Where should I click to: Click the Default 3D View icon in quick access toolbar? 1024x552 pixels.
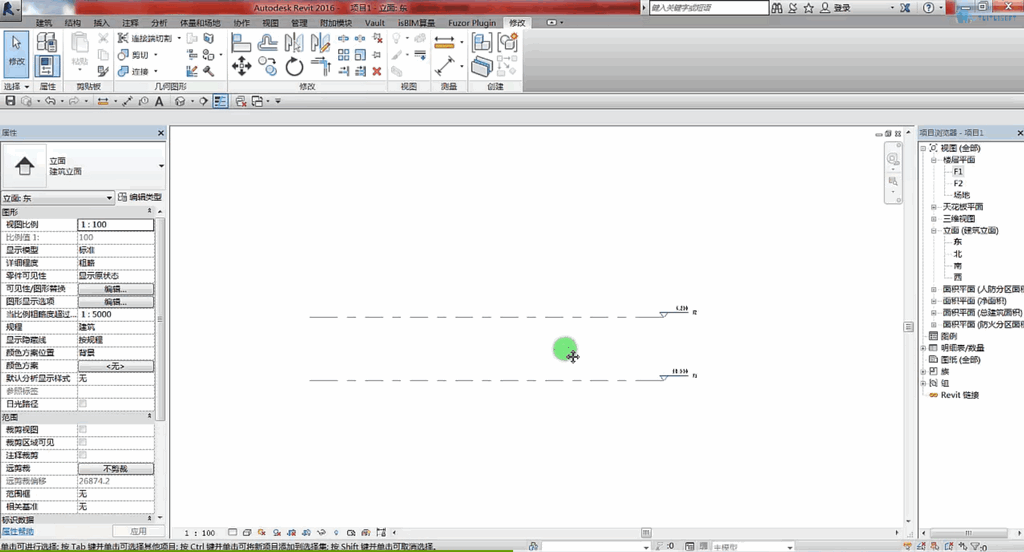pyautogui.click(x=180, y=101)
